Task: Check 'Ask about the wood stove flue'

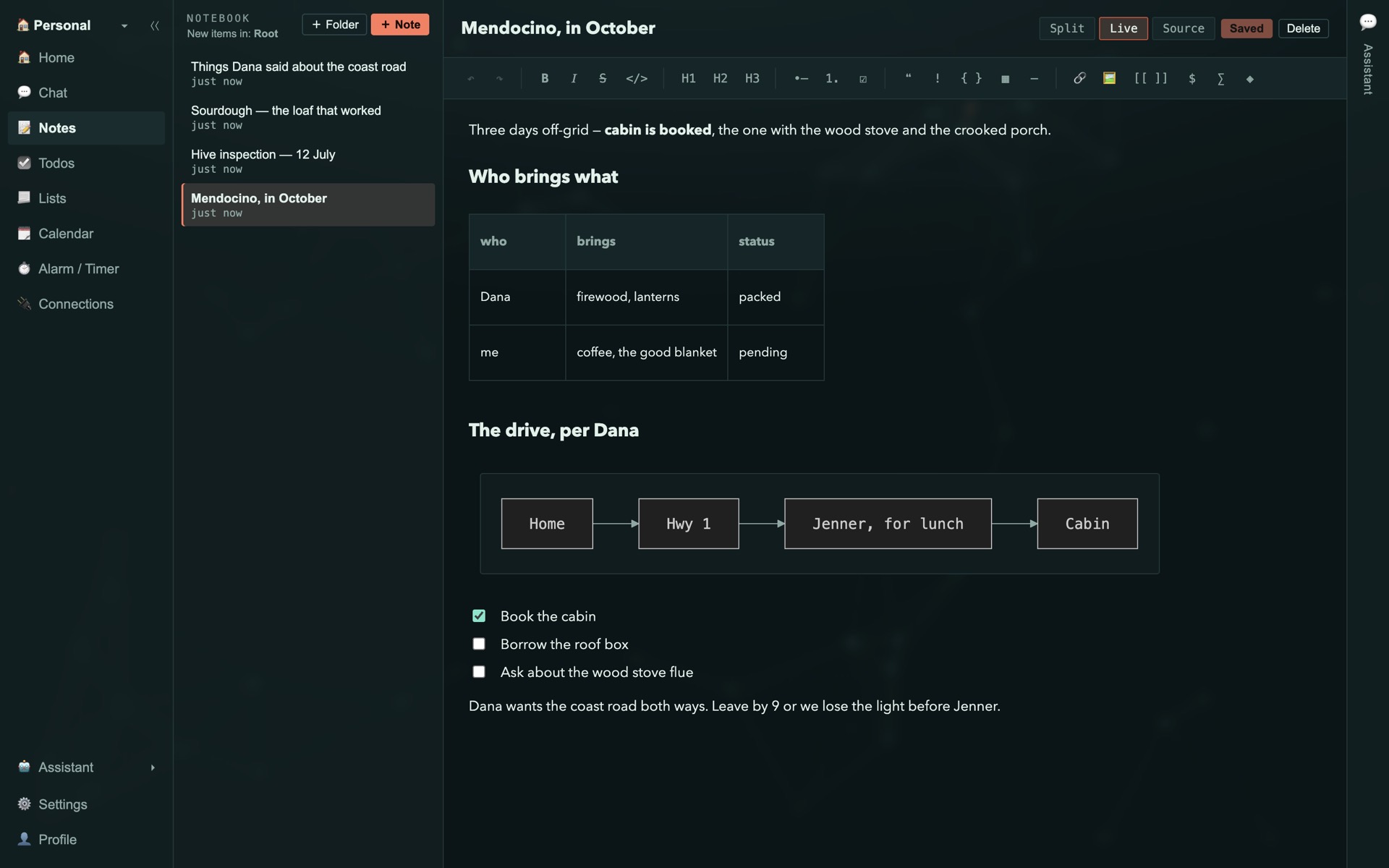Action: pos(479,672)
